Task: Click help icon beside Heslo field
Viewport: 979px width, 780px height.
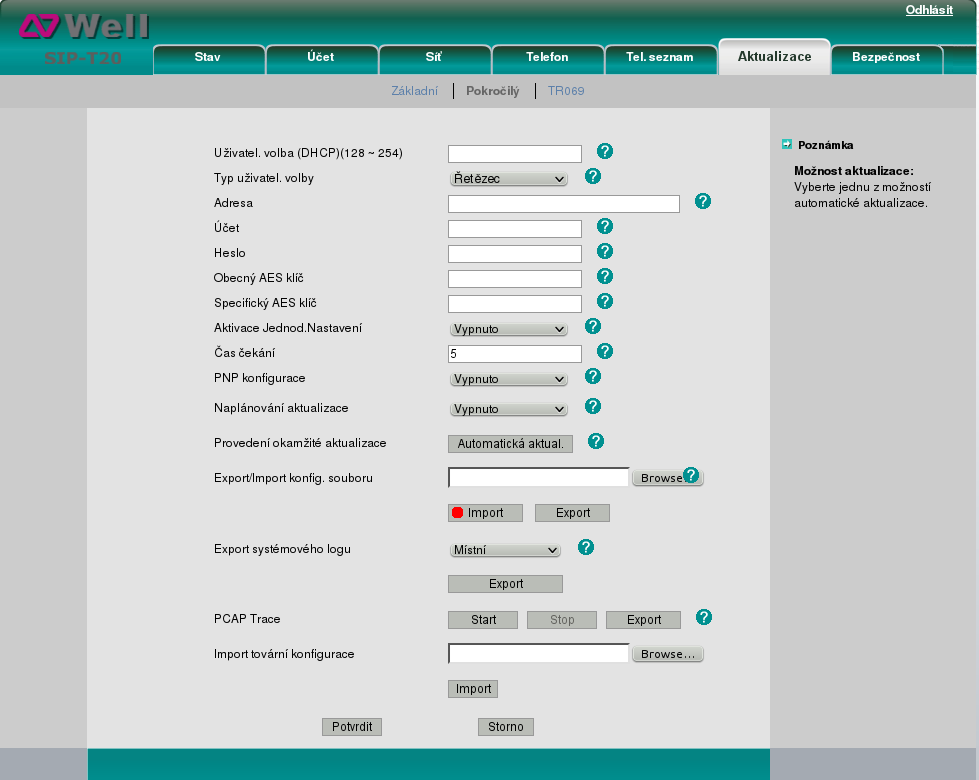Action: point(605,252)
